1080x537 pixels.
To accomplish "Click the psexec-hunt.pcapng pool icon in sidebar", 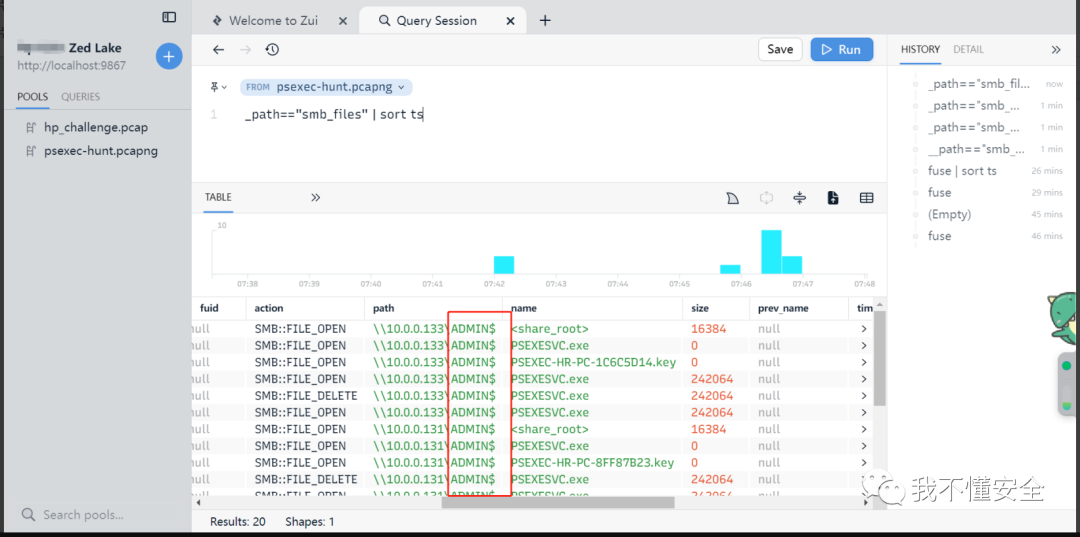I will (x=30, y=151).
